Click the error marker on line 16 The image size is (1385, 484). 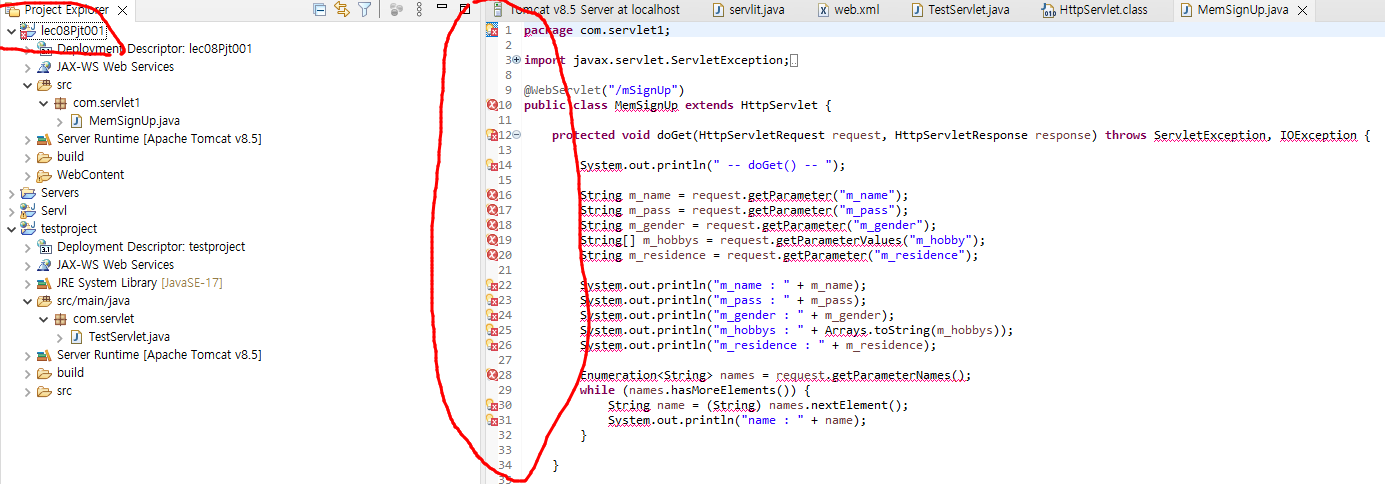point(491,195)
